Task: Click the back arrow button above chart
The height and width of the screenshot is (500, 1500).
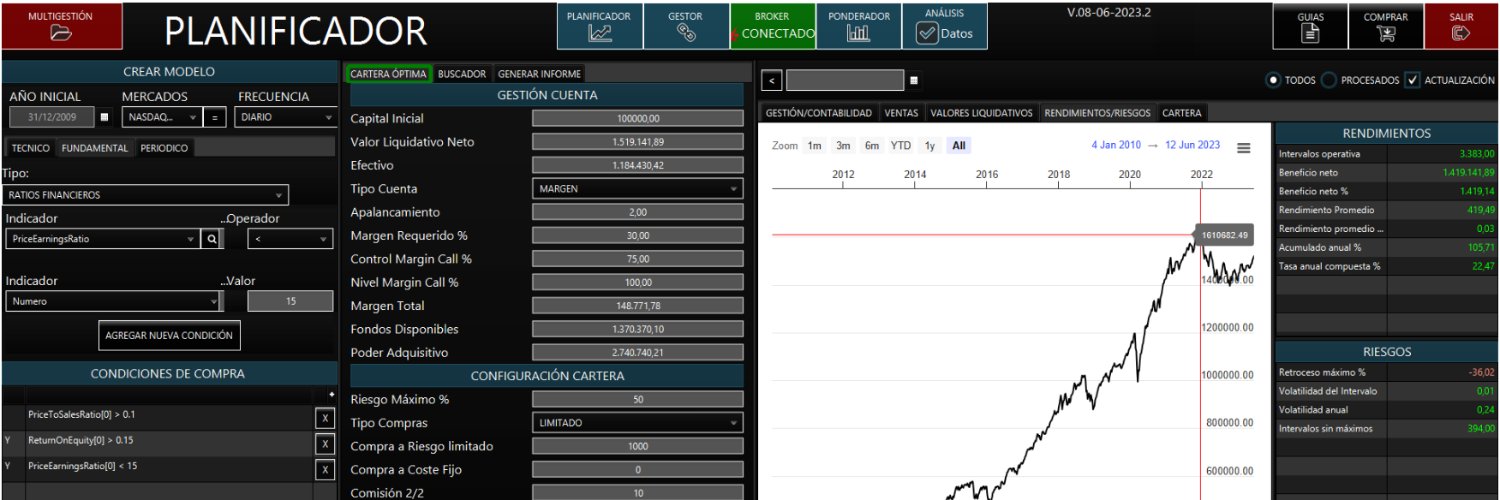Action: tap(774, 80)
